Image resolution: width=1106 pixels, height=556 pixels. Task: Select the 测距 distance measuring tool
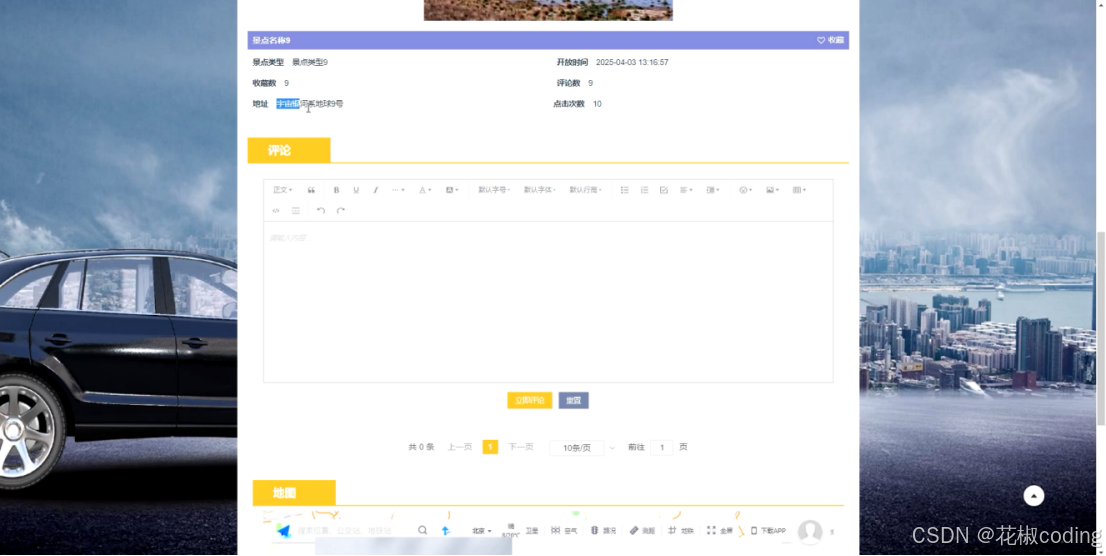(x=643, y=531)
